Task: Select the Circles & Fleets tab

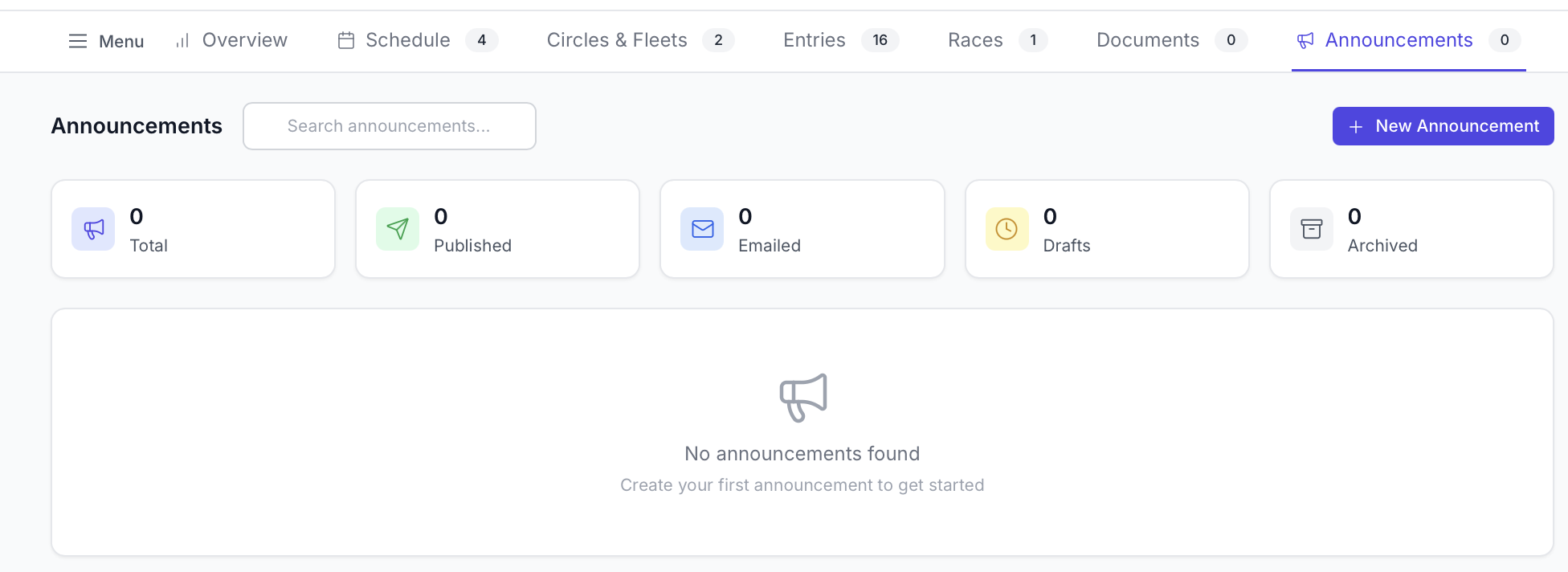Action: tap(617, 40)
